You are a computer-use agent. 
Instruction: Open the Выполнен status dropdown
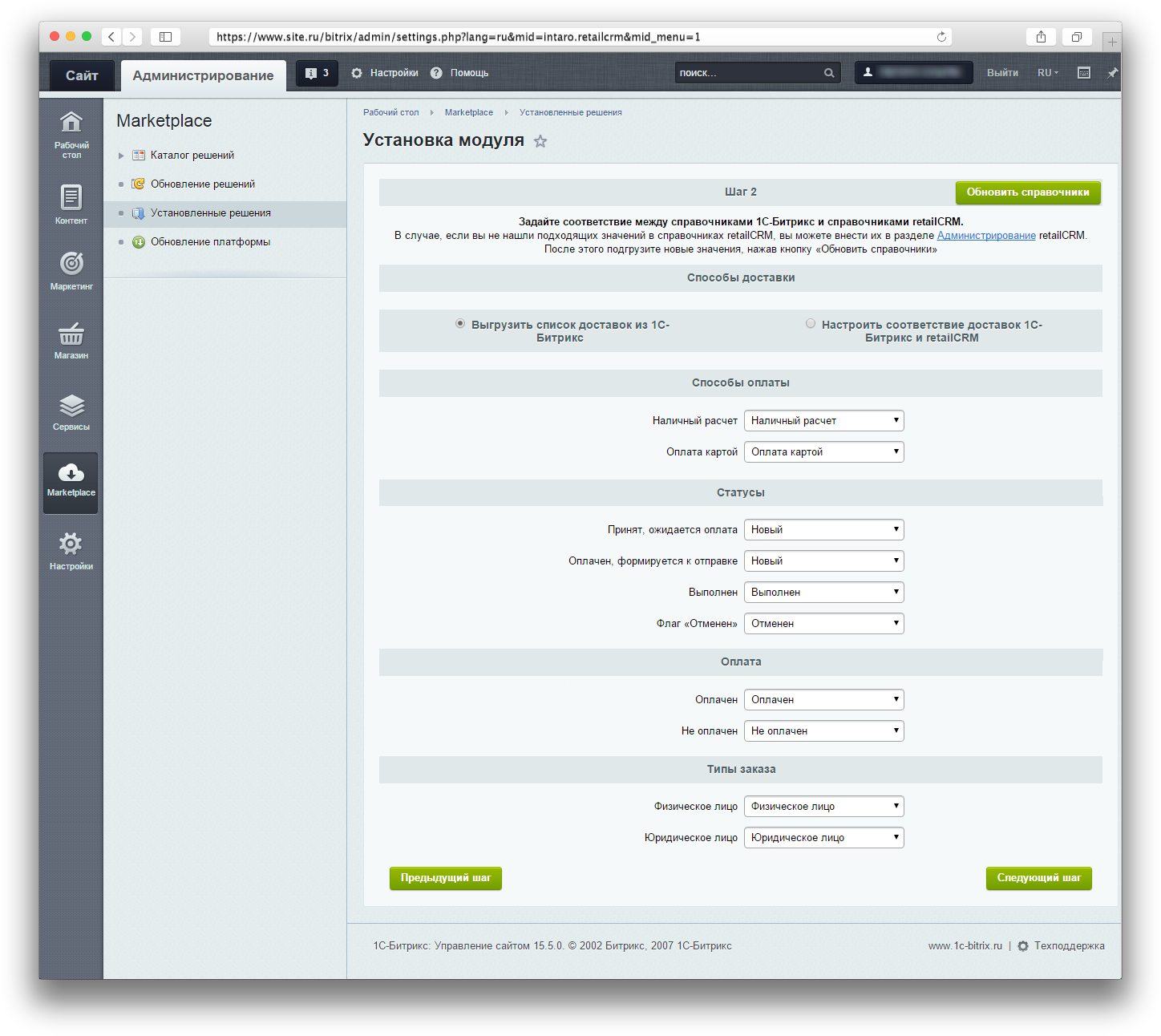(823, 593)
